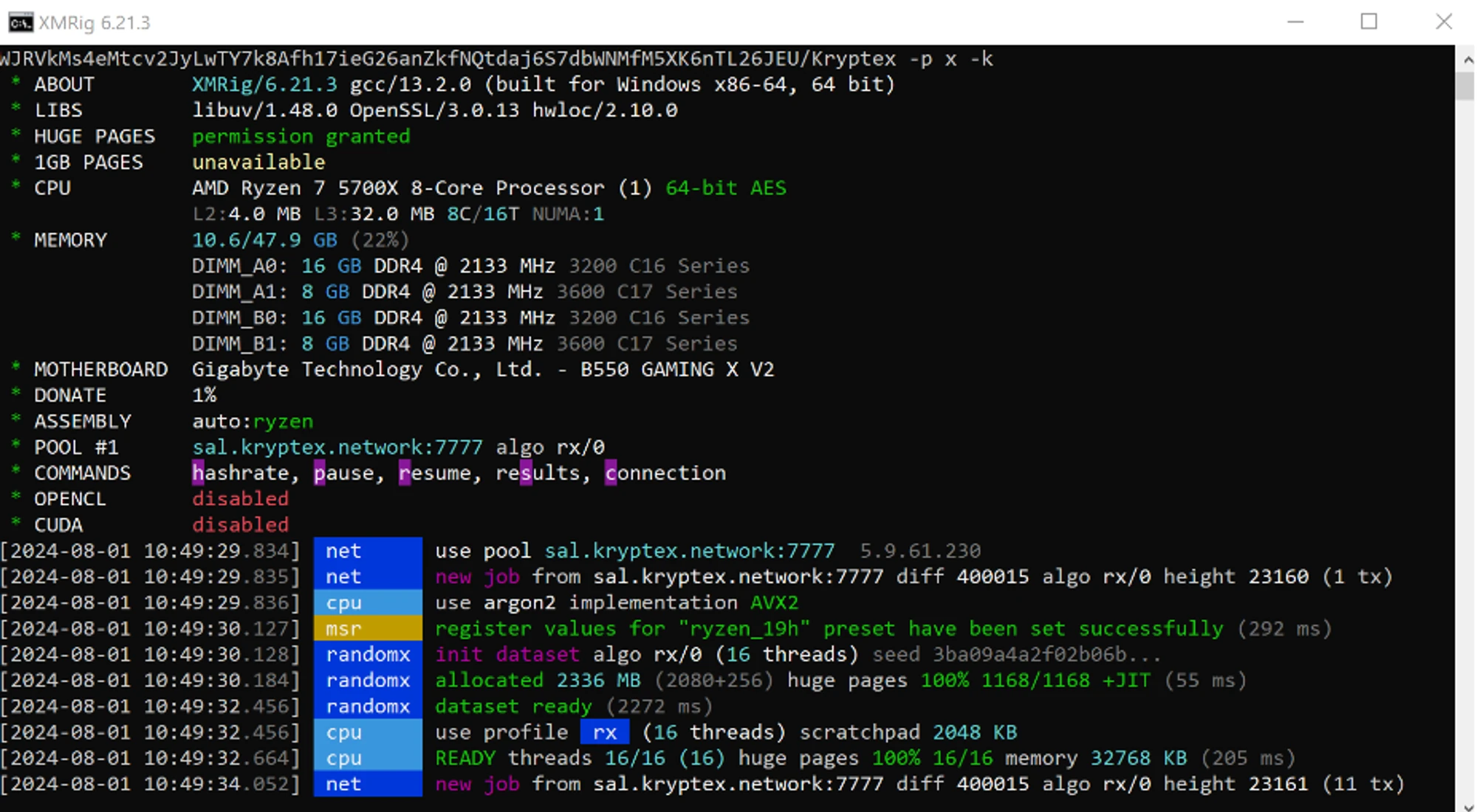Viewport: 1477px width, 812px height.
Task: Maximize the XMRig console window
Action: [x=1369, y=22]
